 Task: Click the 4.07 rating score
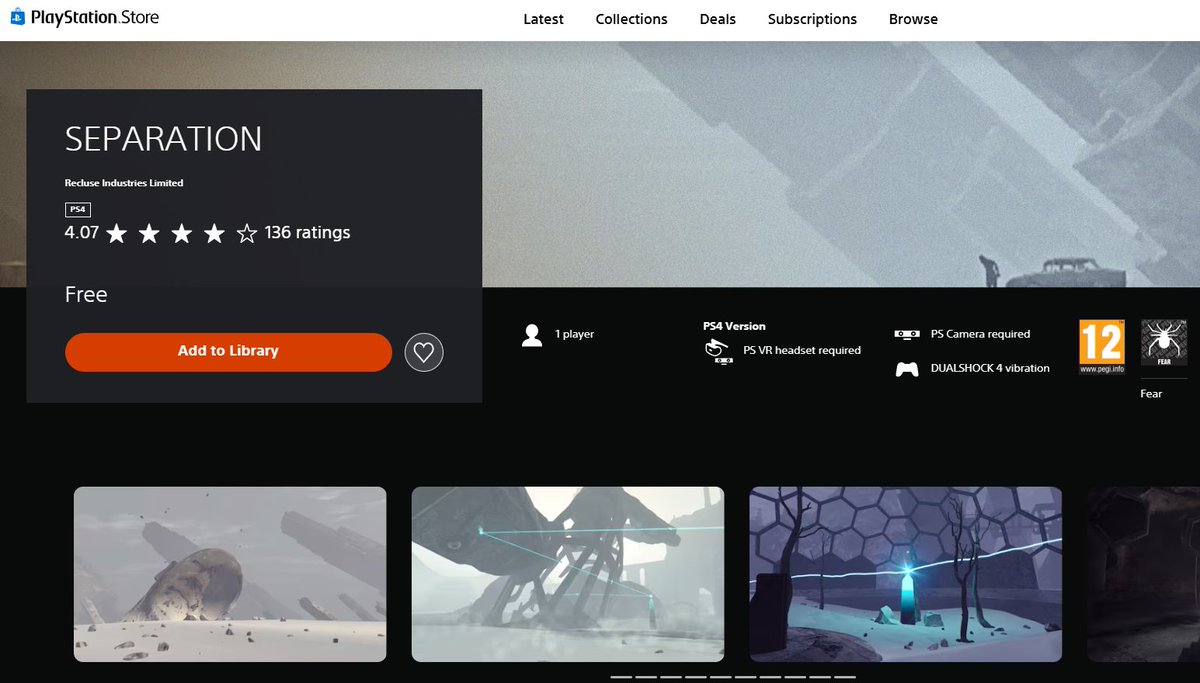tap(82, 233)
